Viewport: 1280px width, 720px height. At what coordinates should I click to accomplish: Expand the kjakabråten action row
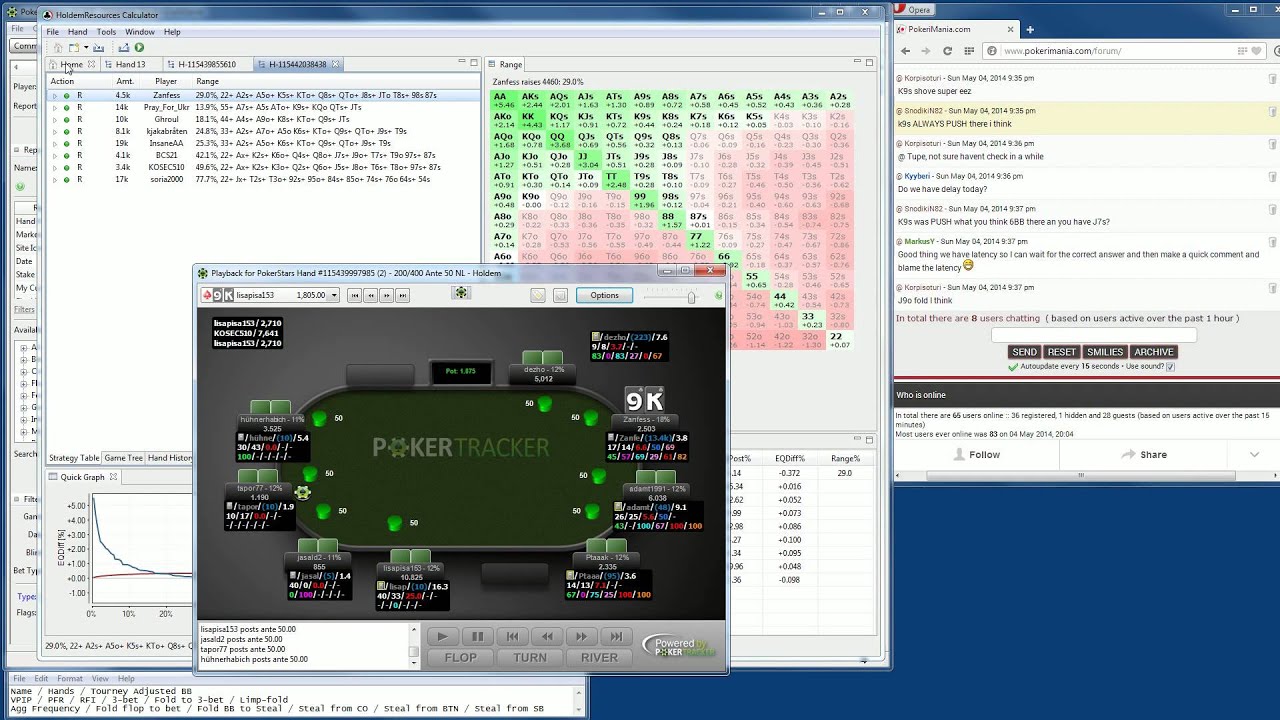(55, 132)
